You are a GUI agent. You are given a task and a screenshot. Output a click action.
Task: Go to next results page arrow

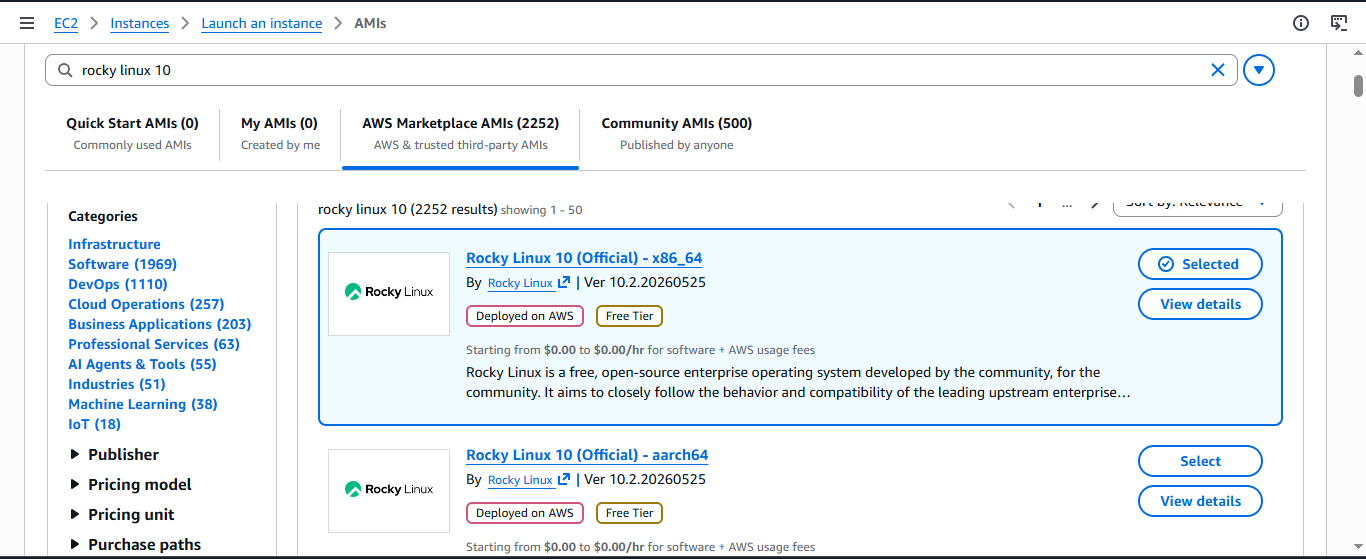1095,204
